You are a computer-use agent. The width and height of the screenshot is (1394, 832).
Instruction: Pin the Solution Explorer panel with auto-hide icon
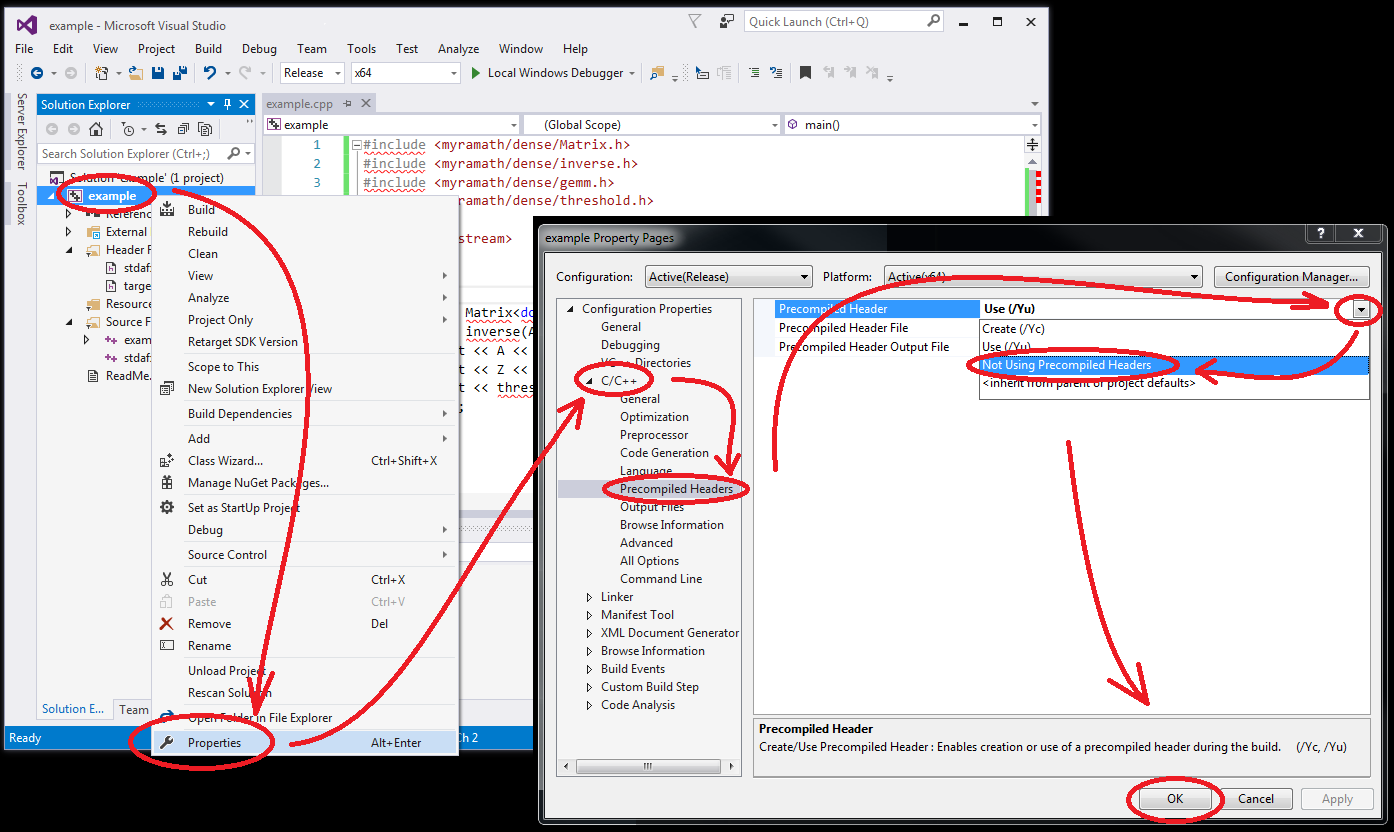click(227, 104)
